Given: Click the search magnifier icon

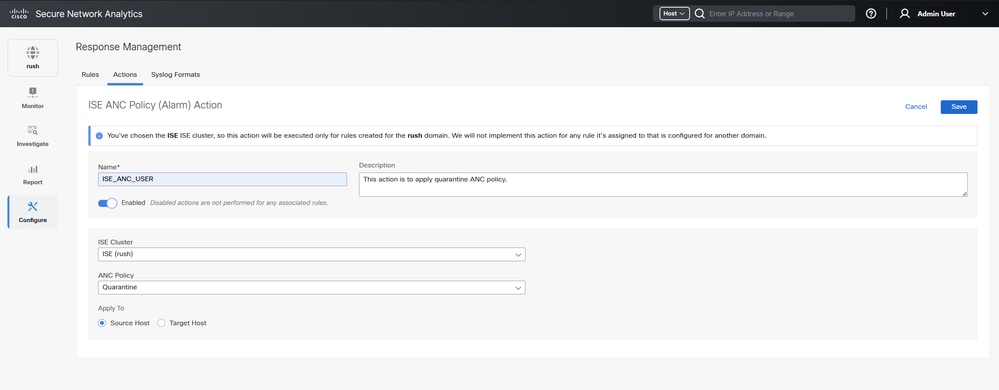Looking at the screenshot, I should [700, 13].
